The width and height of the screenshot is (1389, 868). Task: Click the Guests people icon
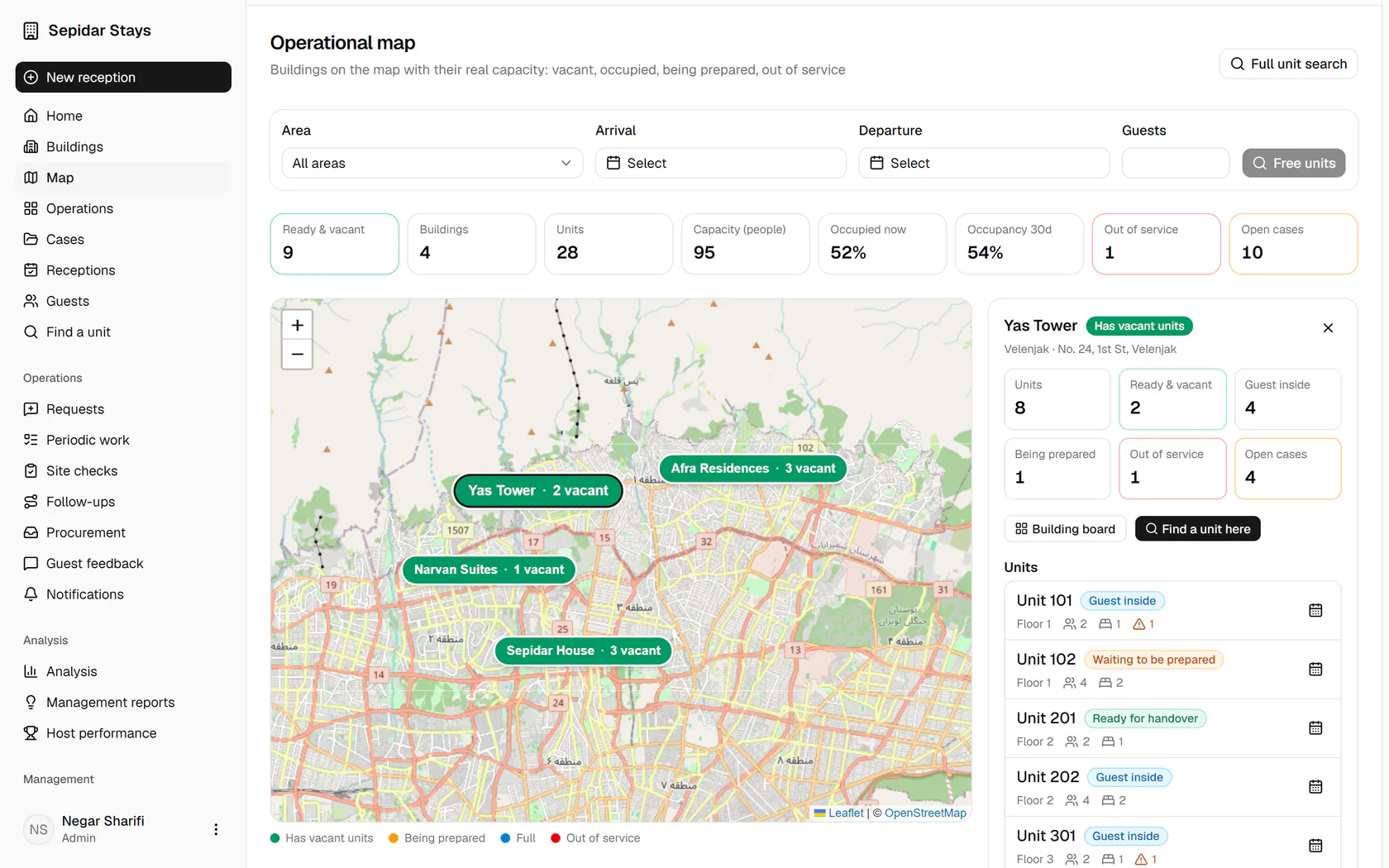31,301
